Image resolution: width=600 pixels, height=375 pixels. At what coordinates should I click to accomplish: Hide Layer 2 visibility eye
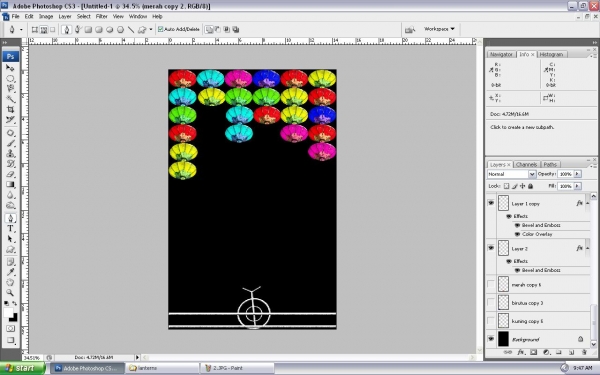pyautogui.click(x=491, y=248)
